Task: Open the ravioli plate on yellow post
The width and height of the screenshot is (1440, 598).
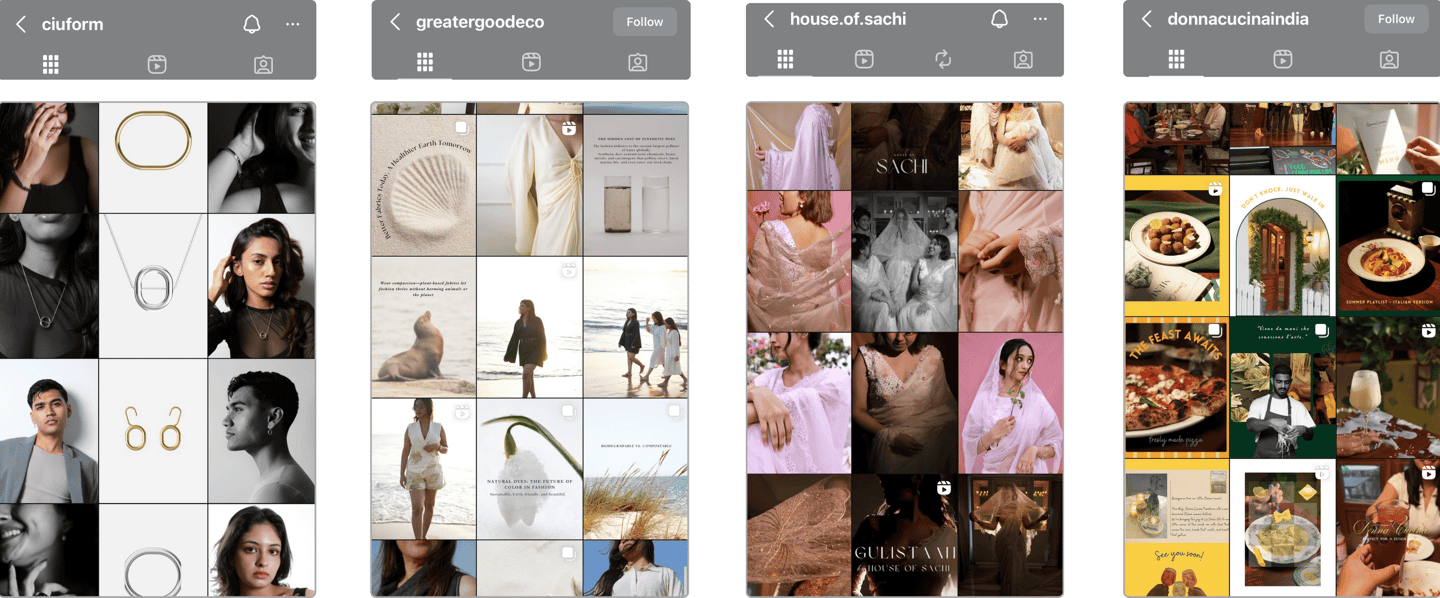Action: tap(1282, 528)
